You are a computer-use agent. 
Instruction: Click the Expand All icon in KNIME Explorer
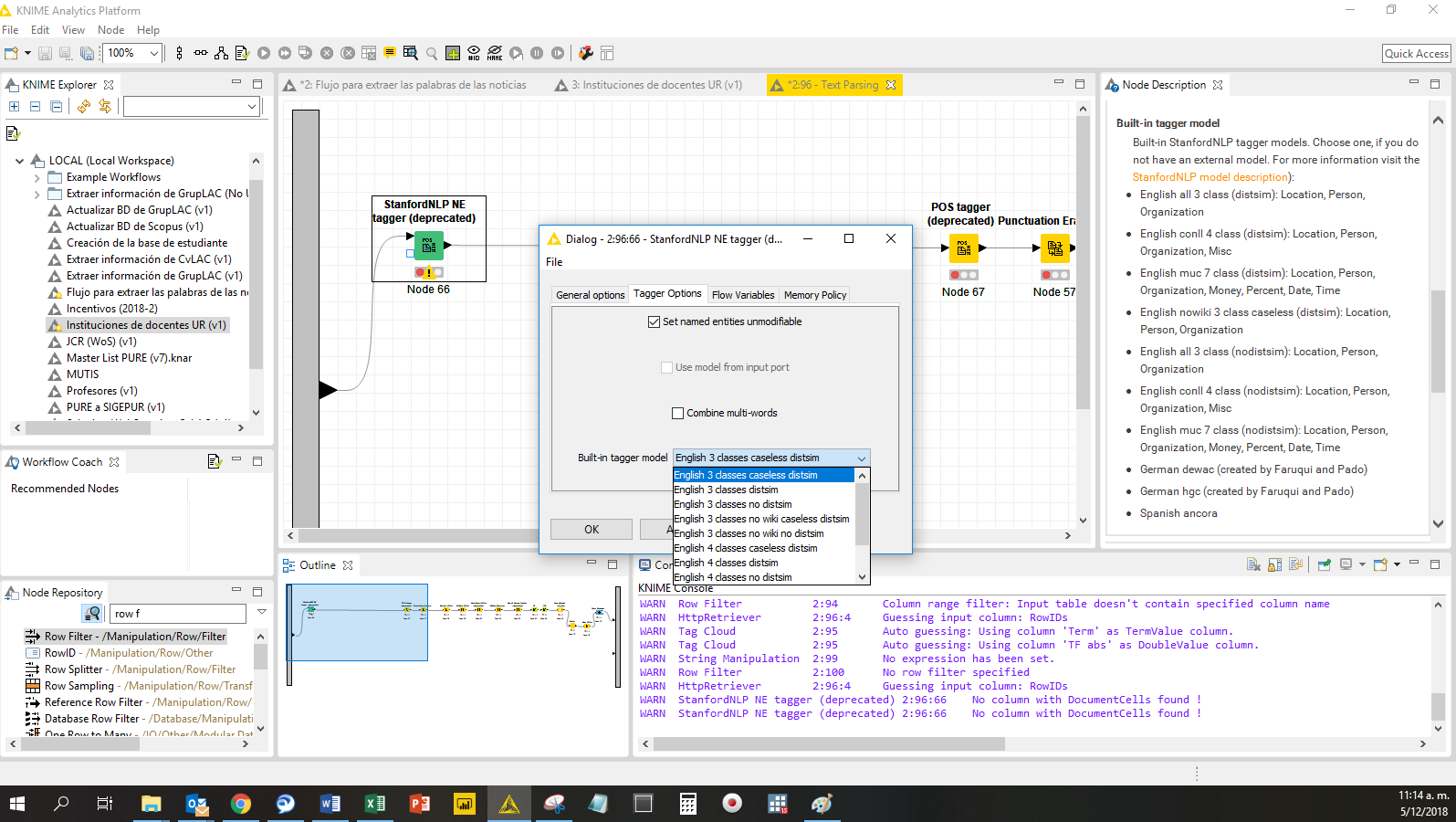click(14, 107)
